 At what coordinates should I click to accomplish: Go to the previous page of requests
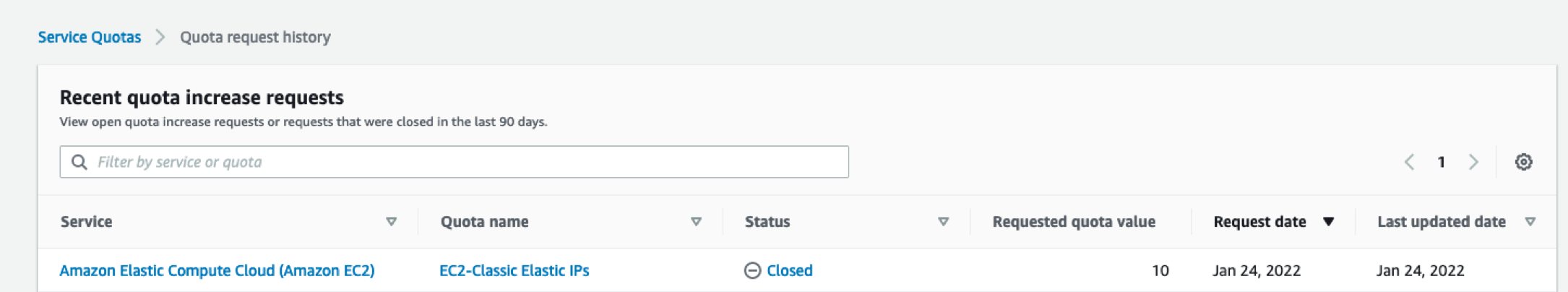[x=1409, y=162]
